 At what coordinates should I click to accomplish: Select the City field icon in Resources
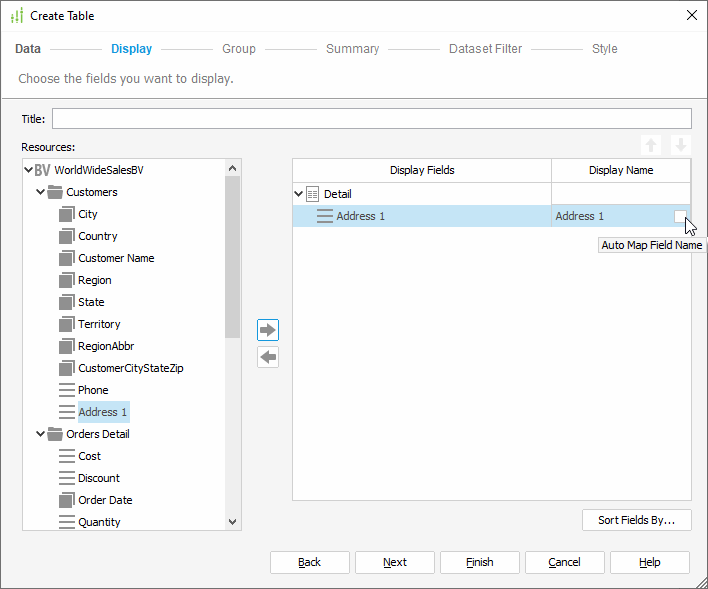click(67, 214)
